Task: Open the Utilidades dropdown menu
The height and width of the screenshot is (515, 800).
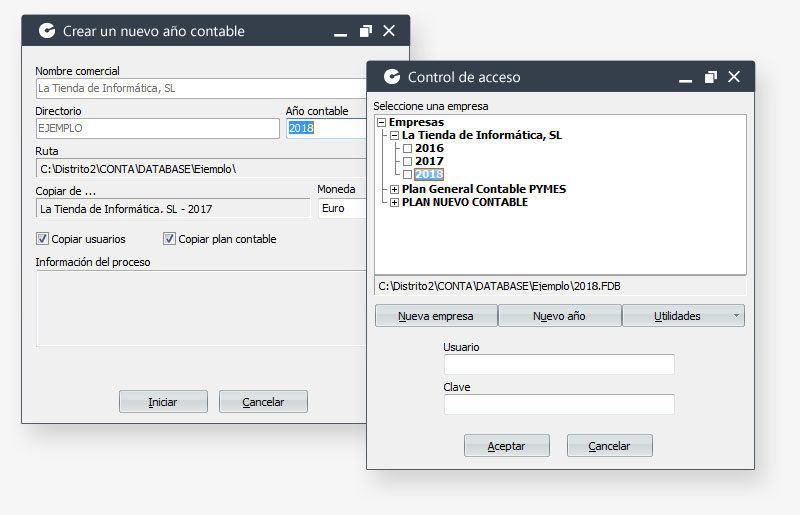Action: (683, 316)
